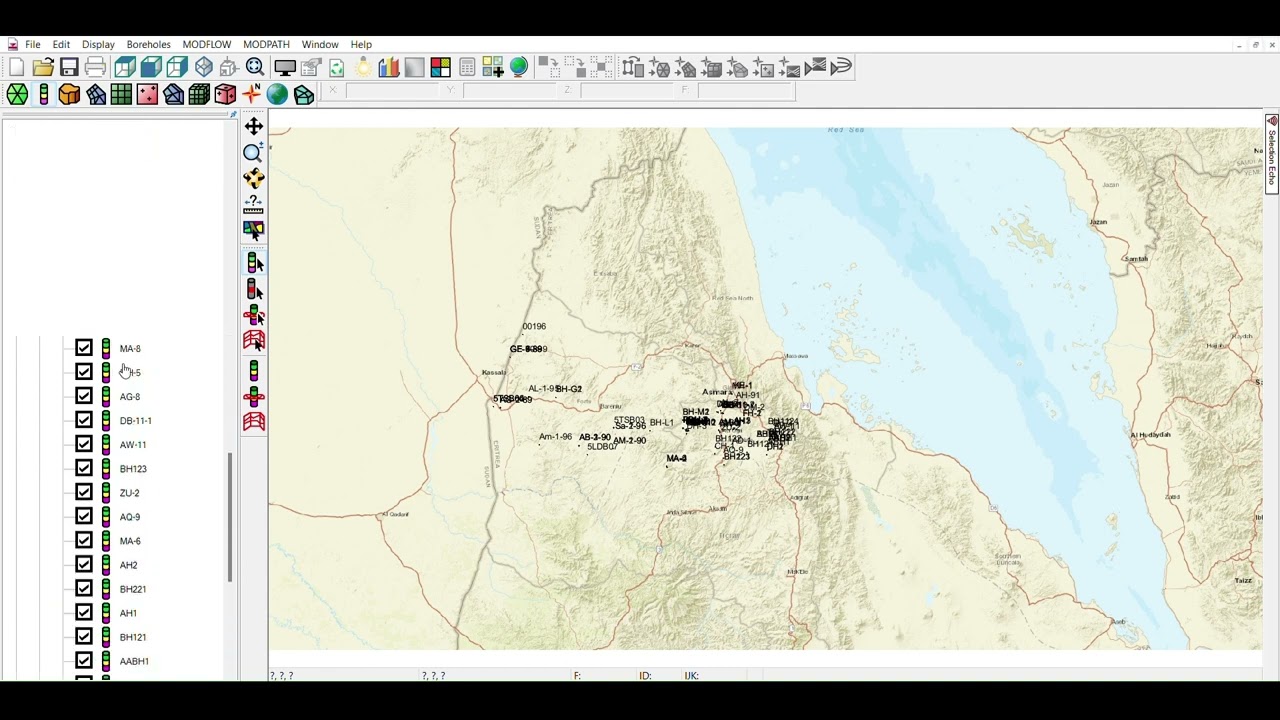Select AABH1 in the project tree
1280x720 pixels.
[134, 661]
